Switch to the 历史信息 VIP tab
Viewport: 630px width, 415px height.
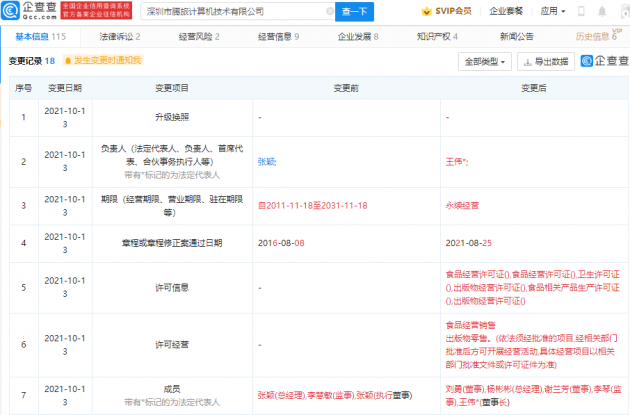click(598, 35)
